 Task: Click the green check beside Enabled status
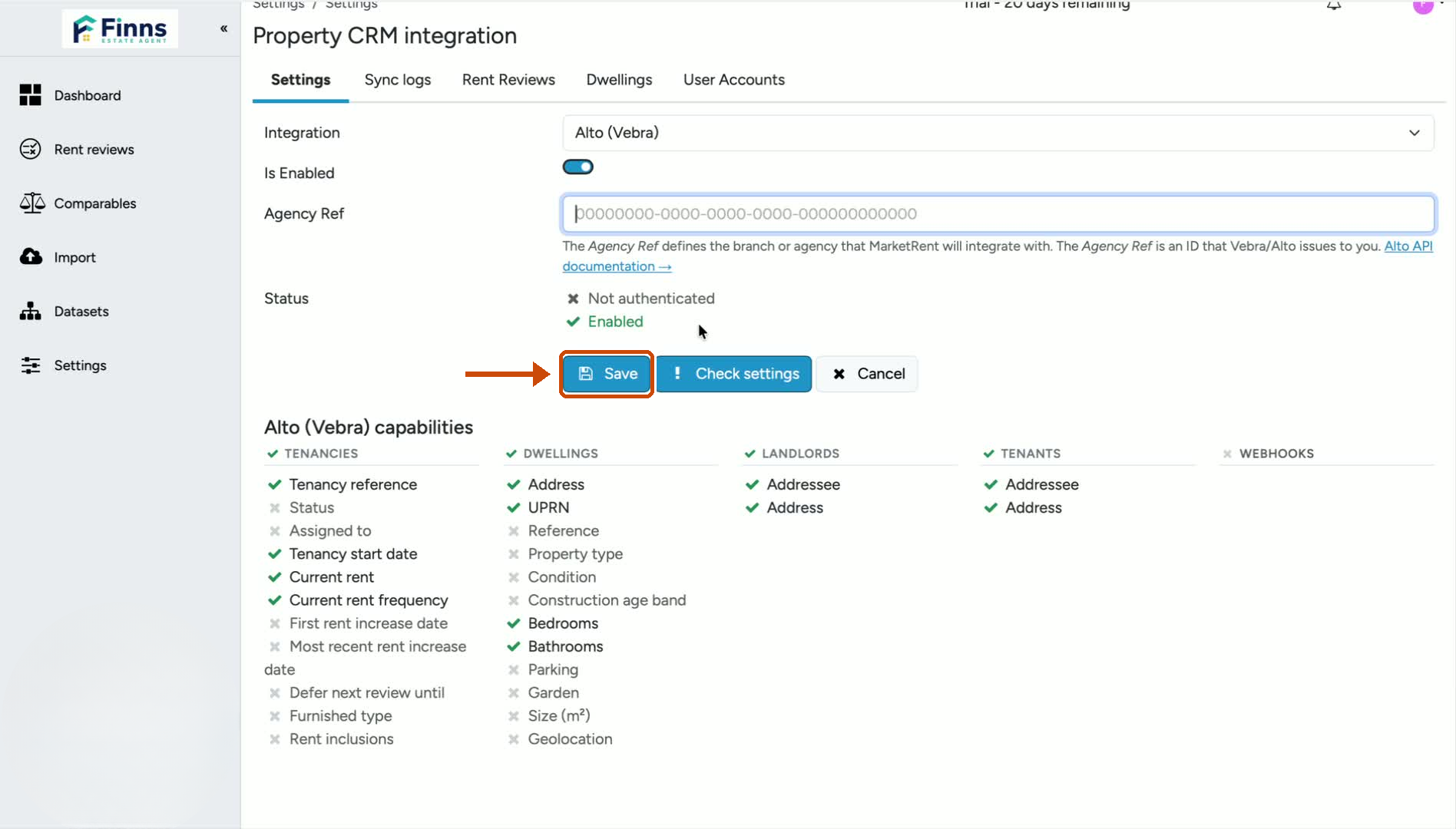[573, 322]
